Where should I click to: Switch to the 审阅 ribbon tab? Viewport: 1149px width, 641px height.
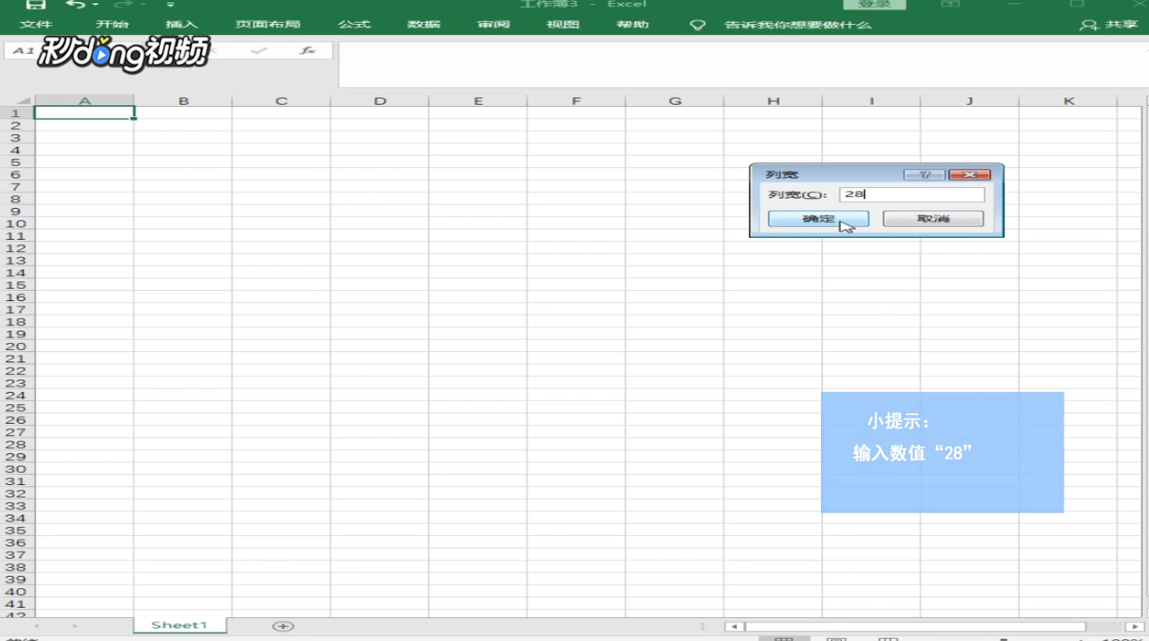(x=493, y=24)
